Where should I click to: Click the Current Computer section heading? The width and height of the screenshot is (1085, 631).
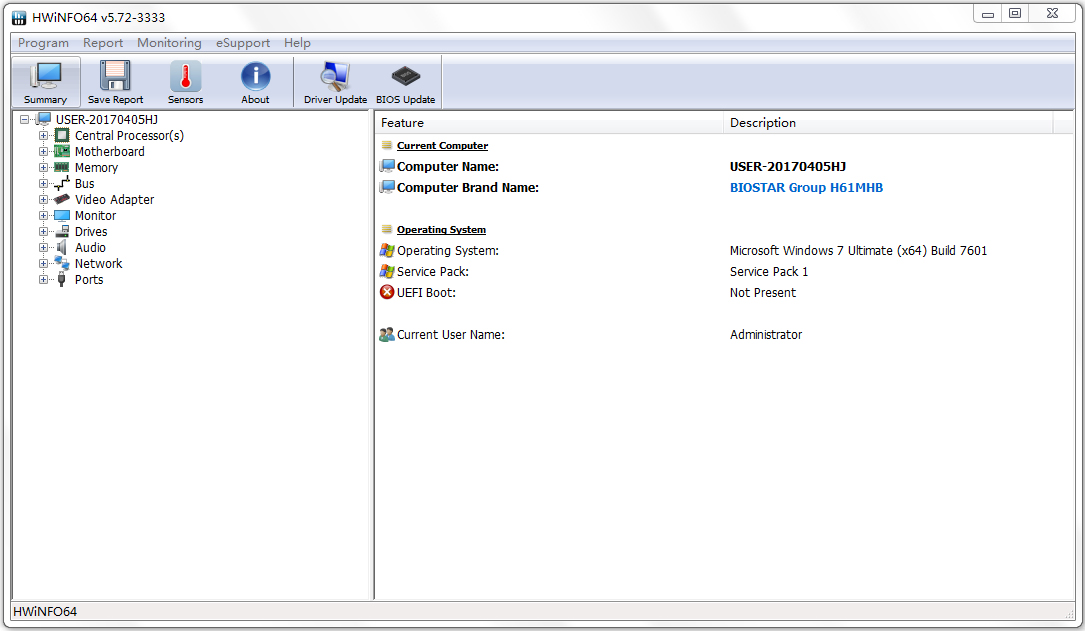tap(442, 145)
